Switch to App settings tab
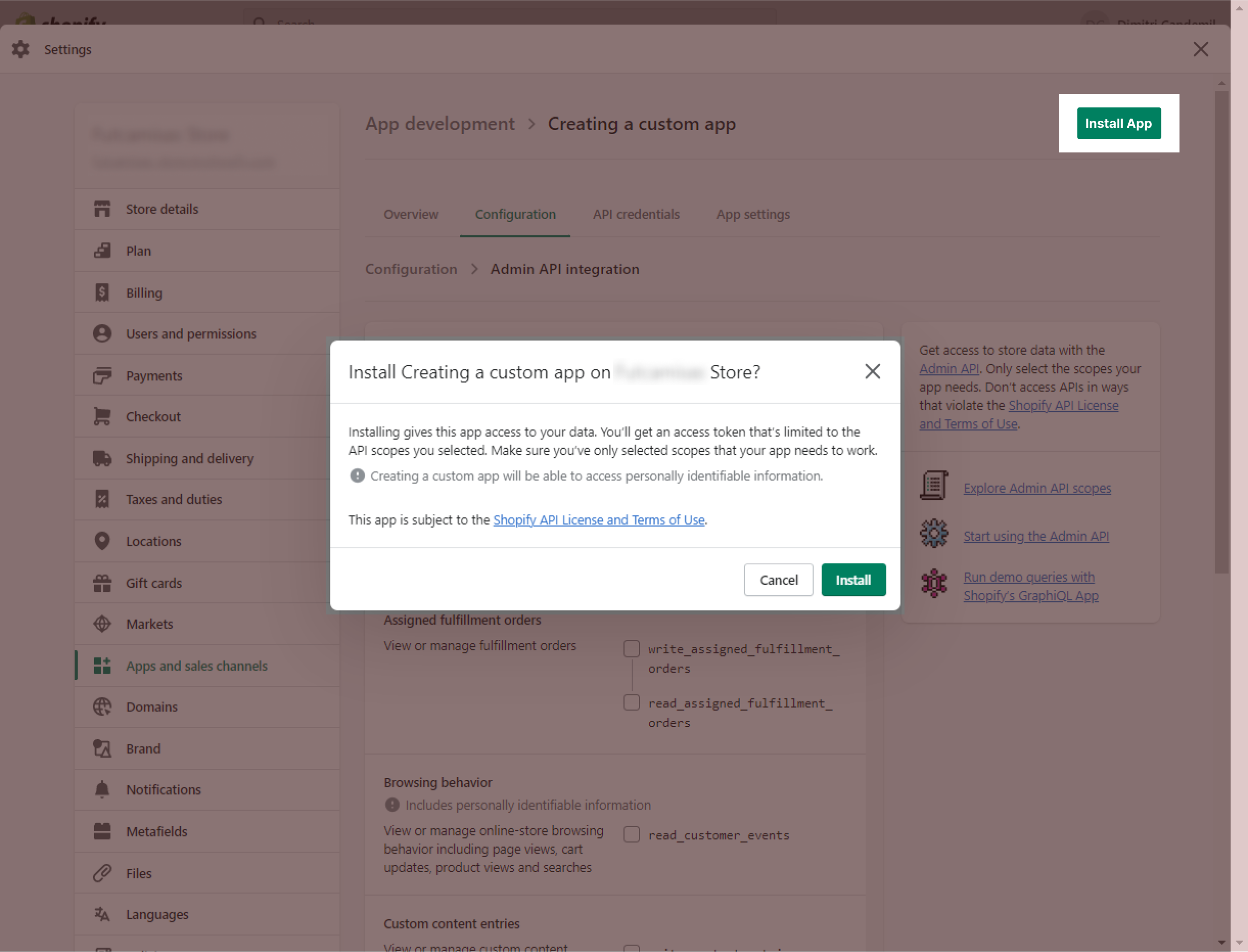 pos(753,214)
